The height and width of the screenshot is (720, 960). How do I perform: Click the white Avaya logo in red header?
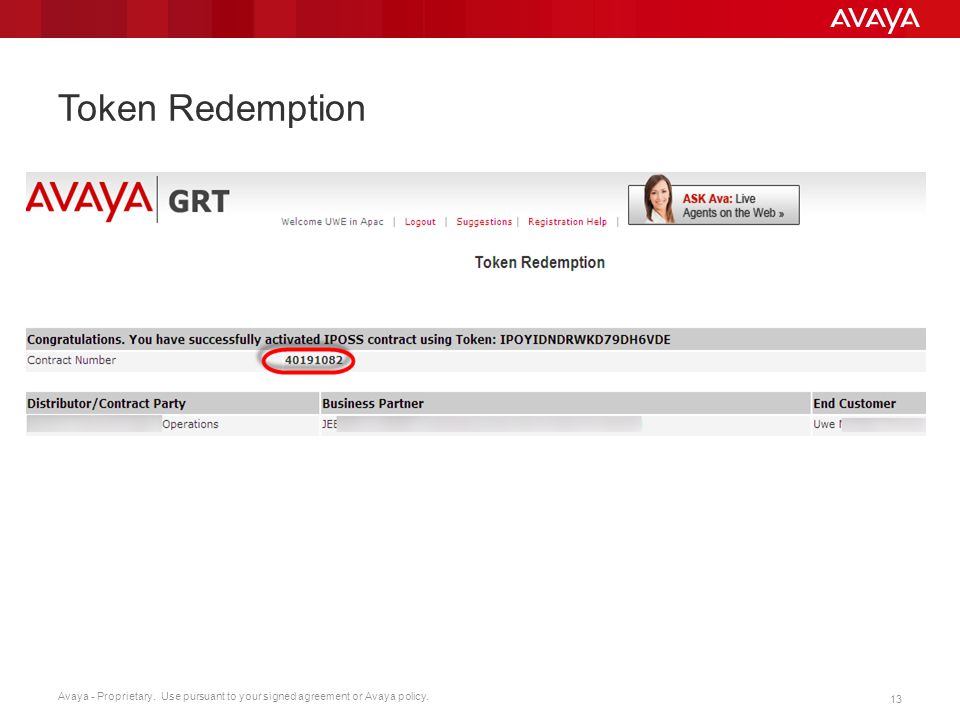[874, 19]
